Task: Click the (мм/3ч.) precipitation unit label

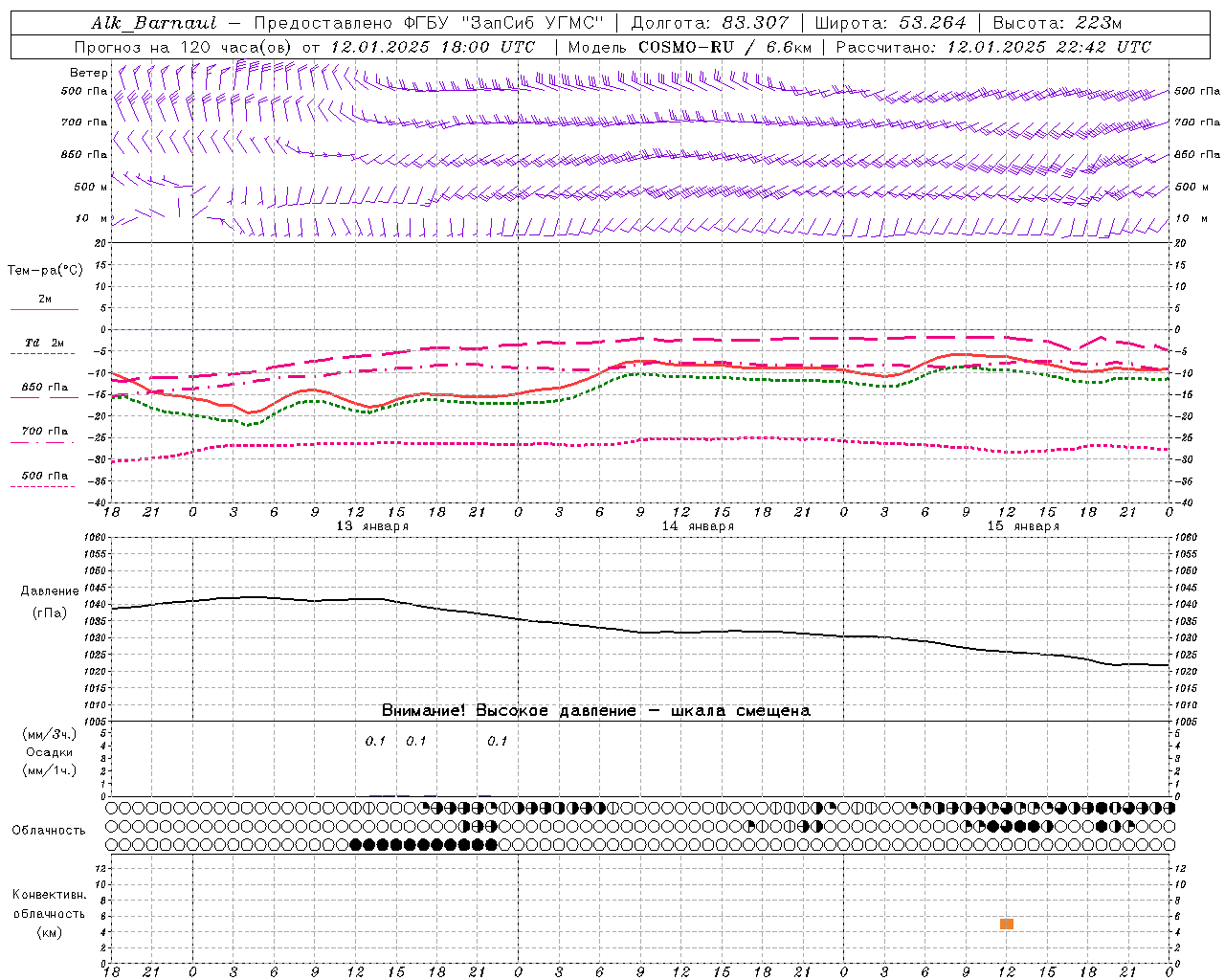Action: click(x=50, y=734)
